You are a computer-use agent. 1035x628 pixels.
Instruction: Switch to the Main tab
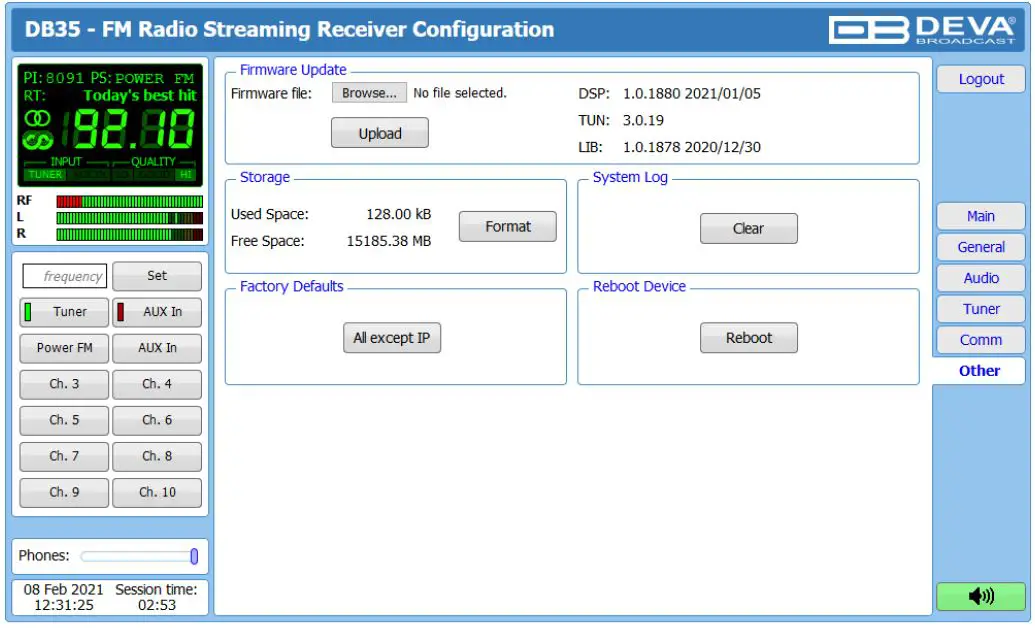pos(979,216)
